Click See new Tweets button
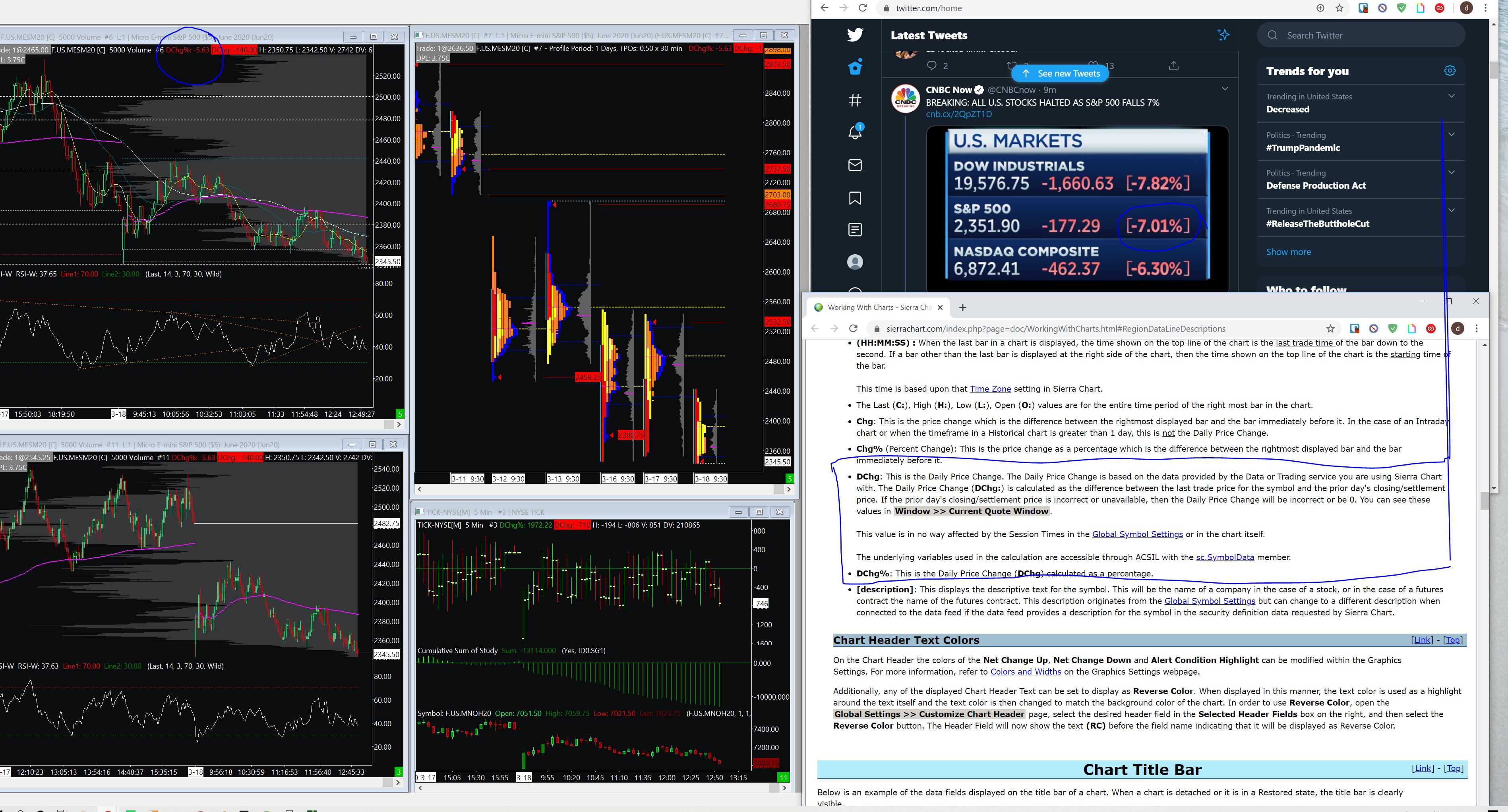1508x812 pixels. (x=1060, y=74)
